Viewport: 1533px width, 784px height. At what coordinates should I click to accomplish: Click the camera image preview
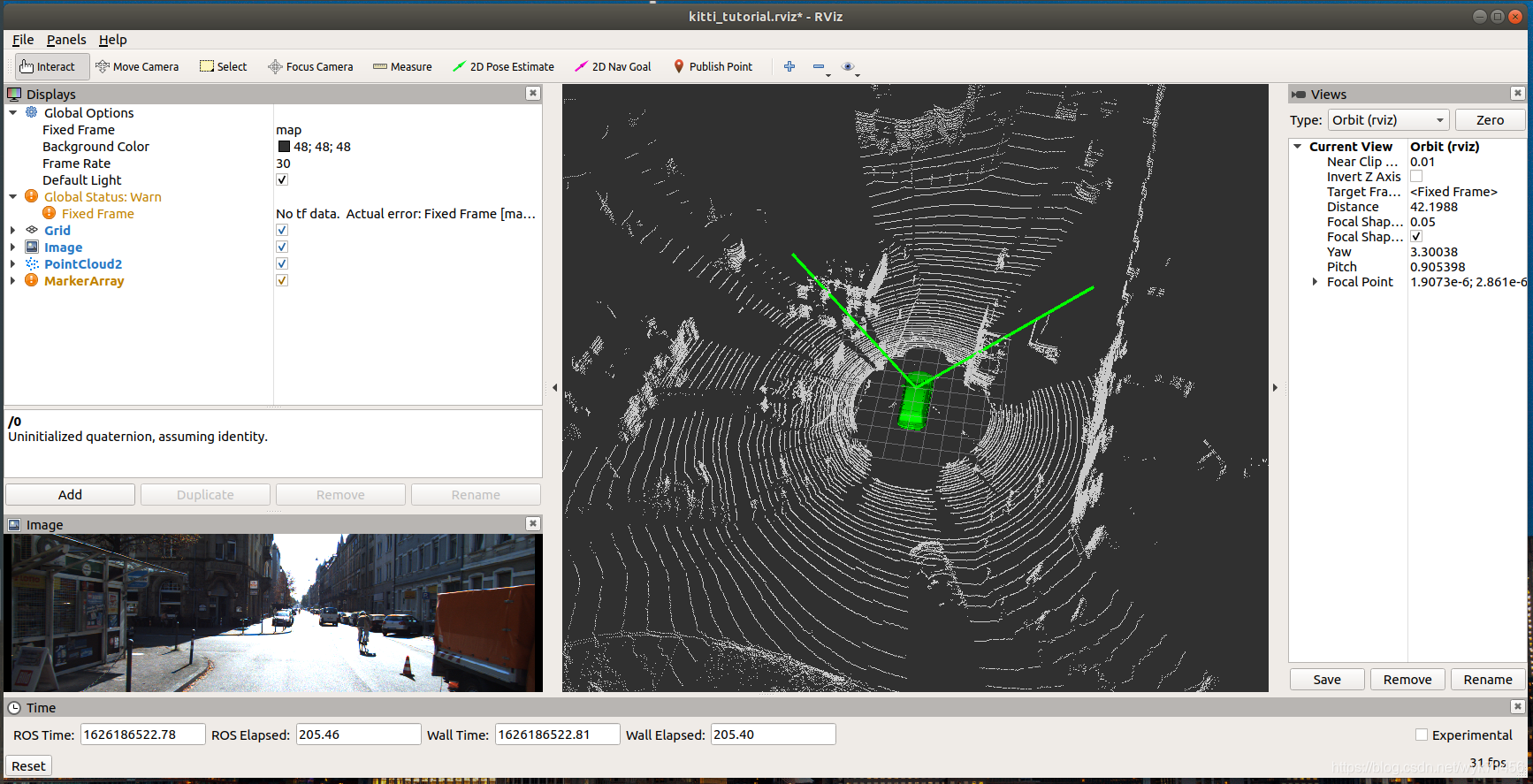tap(273, 613)
